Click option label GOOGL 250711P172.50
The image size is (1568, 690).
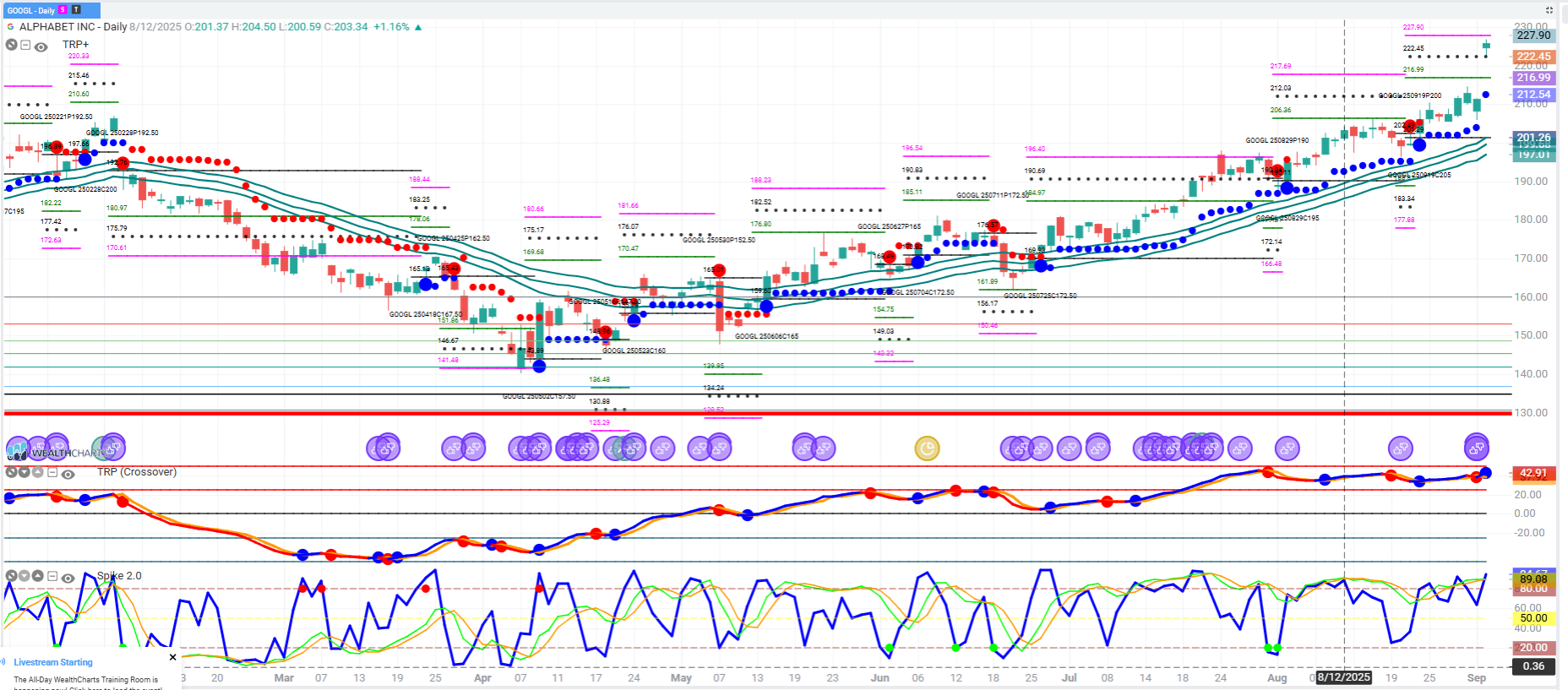click(x=993, y=195)
